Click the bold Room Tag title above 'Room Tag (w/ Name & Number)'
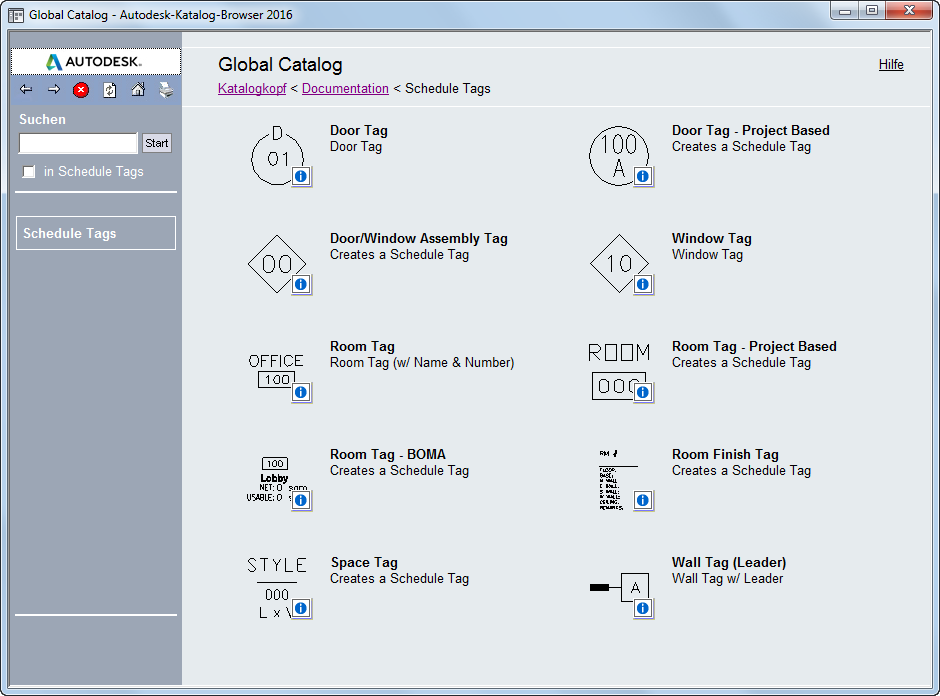940x696 pixels. pos(362,346)
